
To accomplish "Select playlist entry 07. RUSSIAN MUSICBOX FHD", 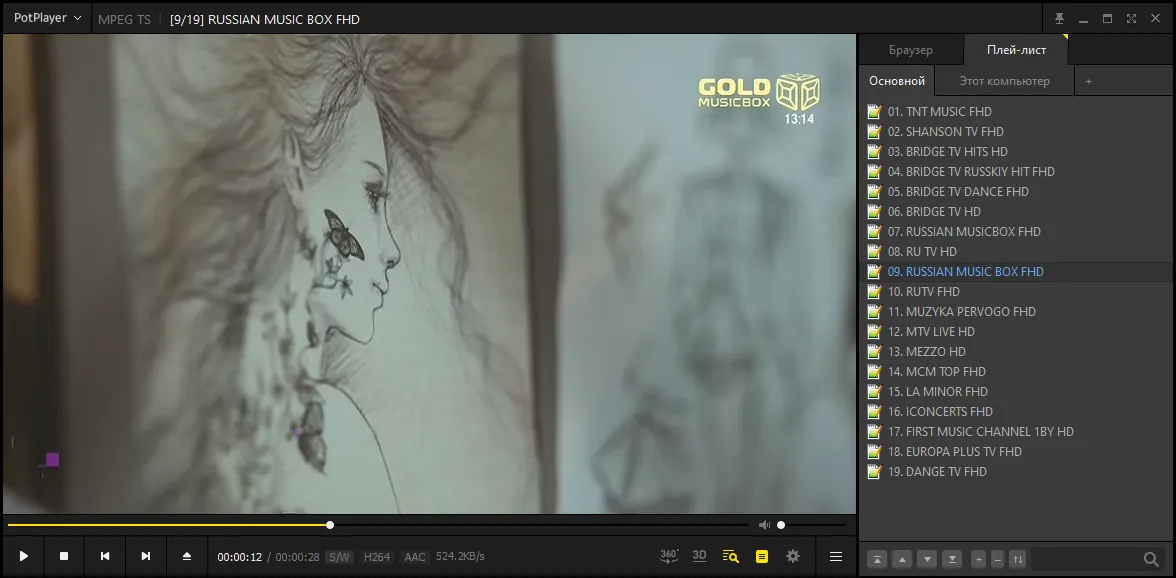I will click(1016, 232).
